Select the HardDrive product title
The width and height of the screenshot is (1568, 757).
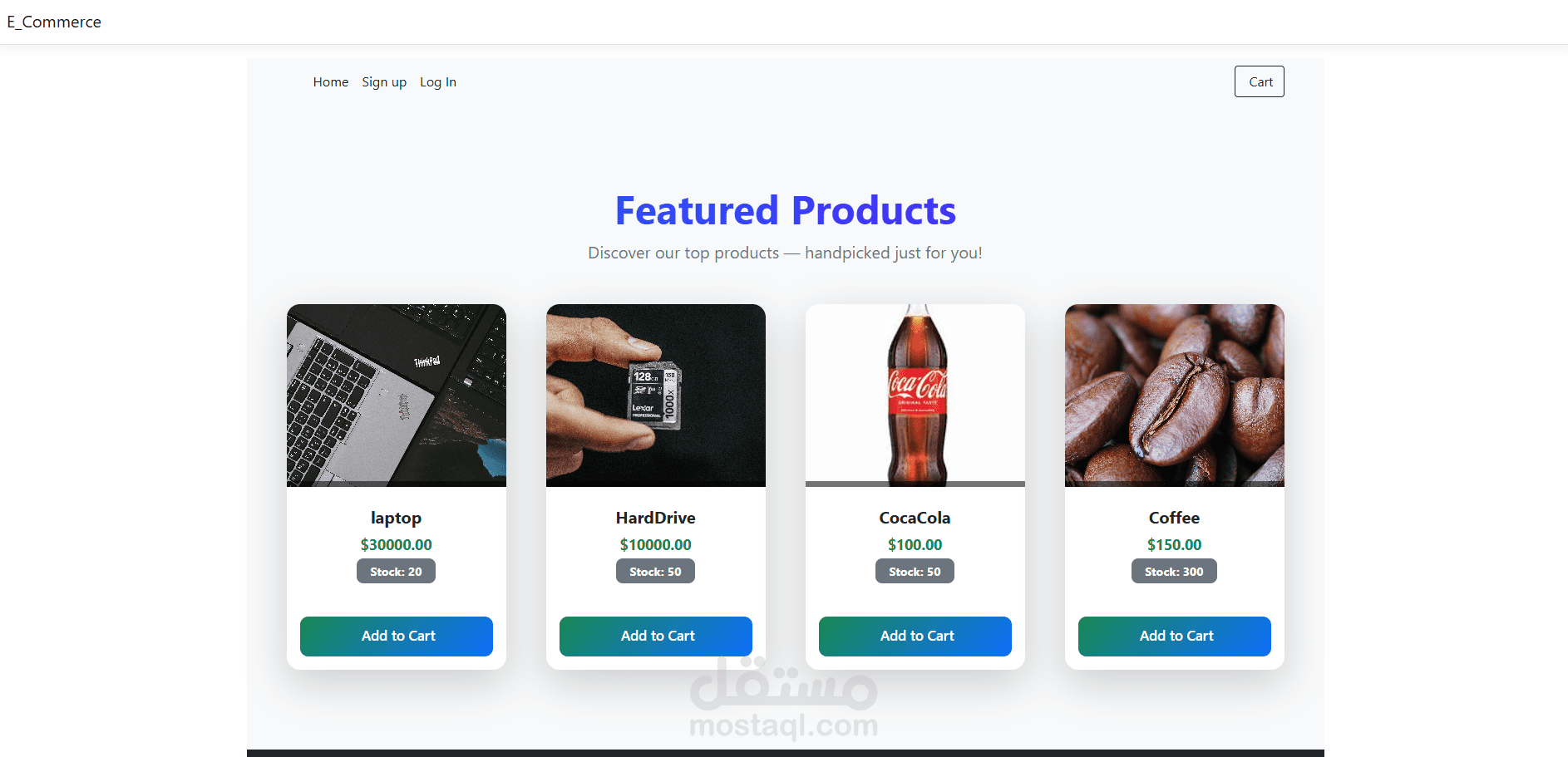pos(656,518)
